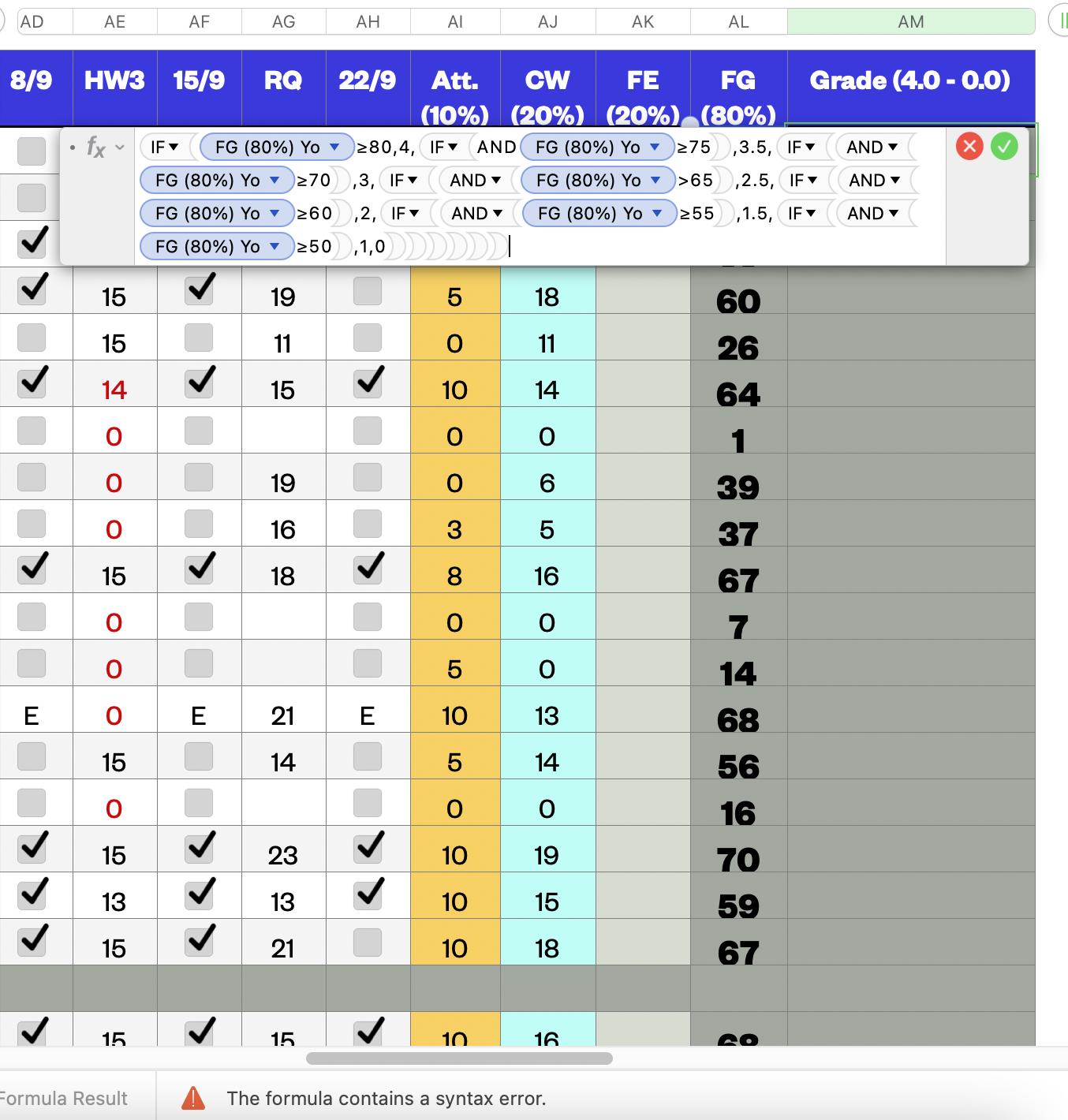1068x1120 pixels.
Task: Accept the formula with green checkmark
Action: [1004, 146]
